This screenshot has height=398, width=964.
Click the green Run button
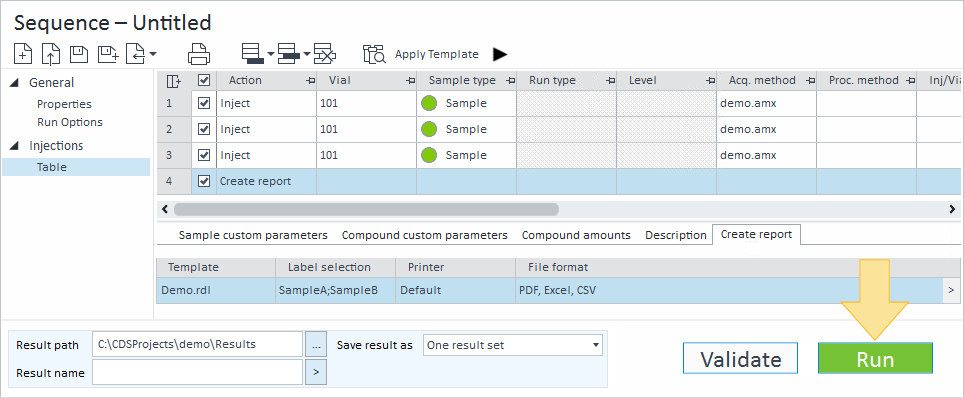(x=875, y=359)
